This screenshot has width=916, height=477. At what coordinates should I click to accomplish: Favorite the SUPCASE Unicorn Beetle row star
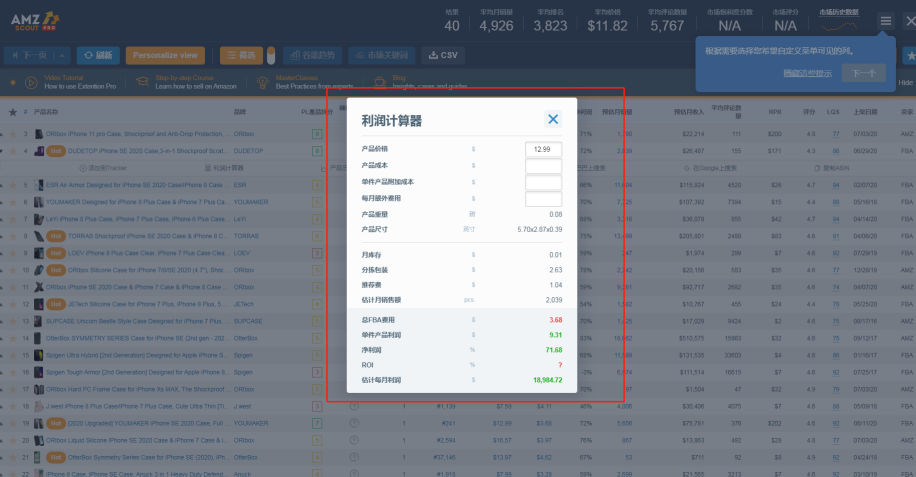click(x=13, y=321)
